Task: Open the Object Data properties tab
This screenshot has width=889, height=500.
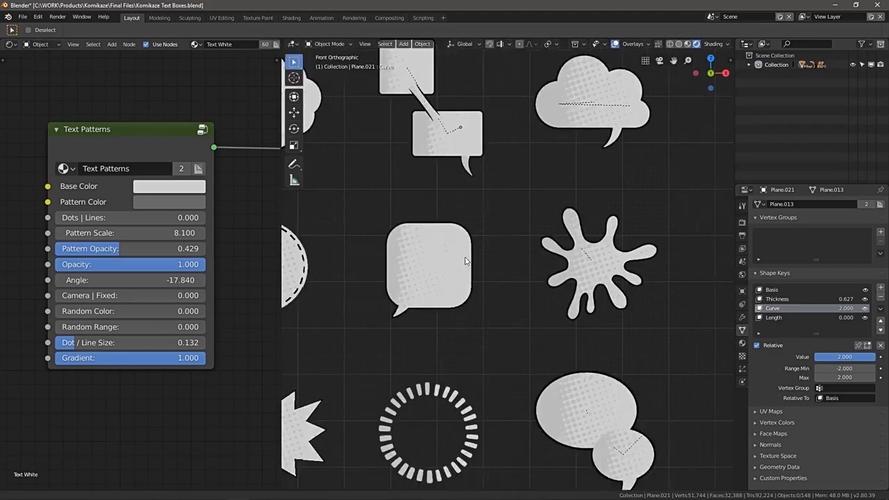Action: click(742, 329)
